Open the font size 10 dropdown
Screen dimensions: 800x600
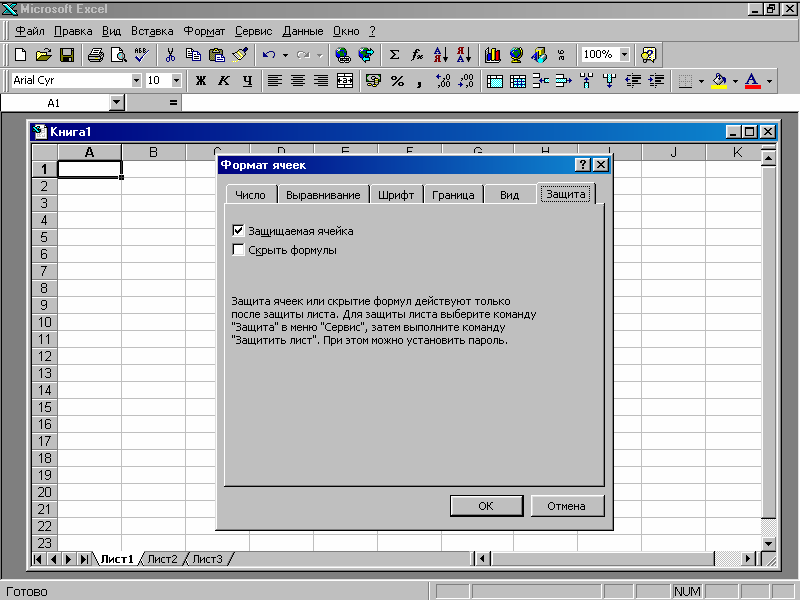tap(176, 80)
